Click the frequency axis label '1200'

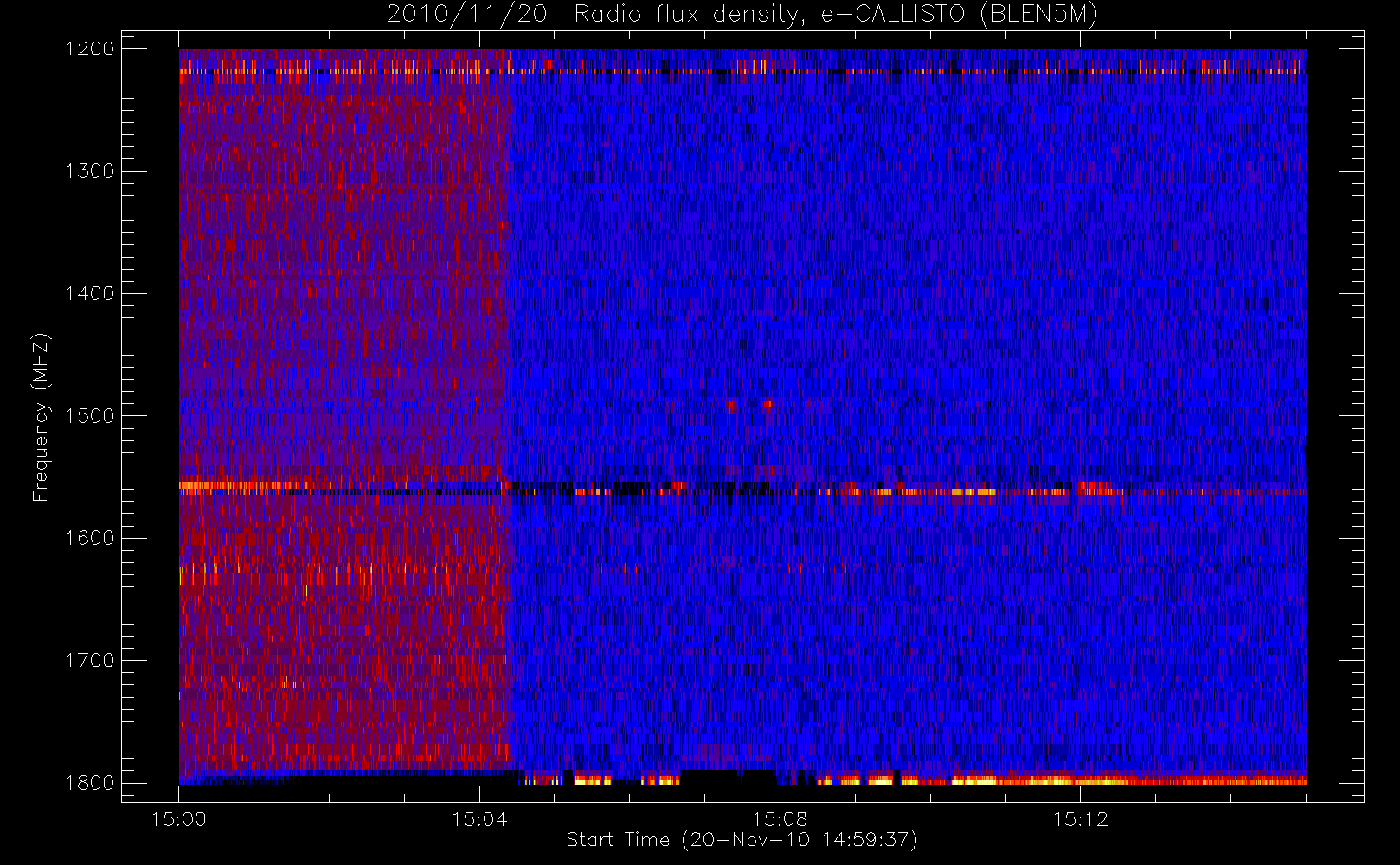tap(90, 49)
